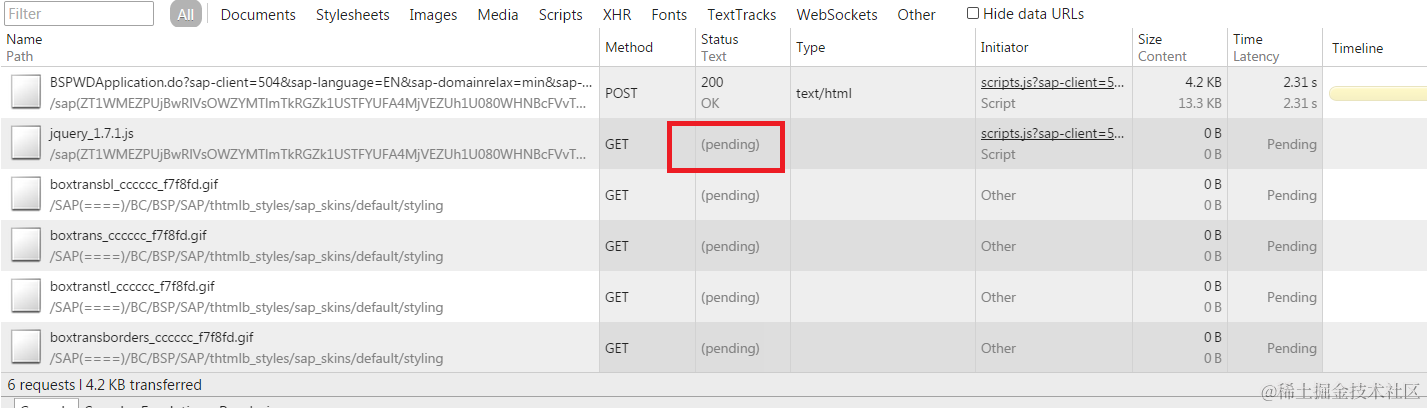Viewport: 1427px width, 408px height.
Task: Click file icon for boxtransbl_cccccc_f7f8fd.gif
Action: click(25, 195)
